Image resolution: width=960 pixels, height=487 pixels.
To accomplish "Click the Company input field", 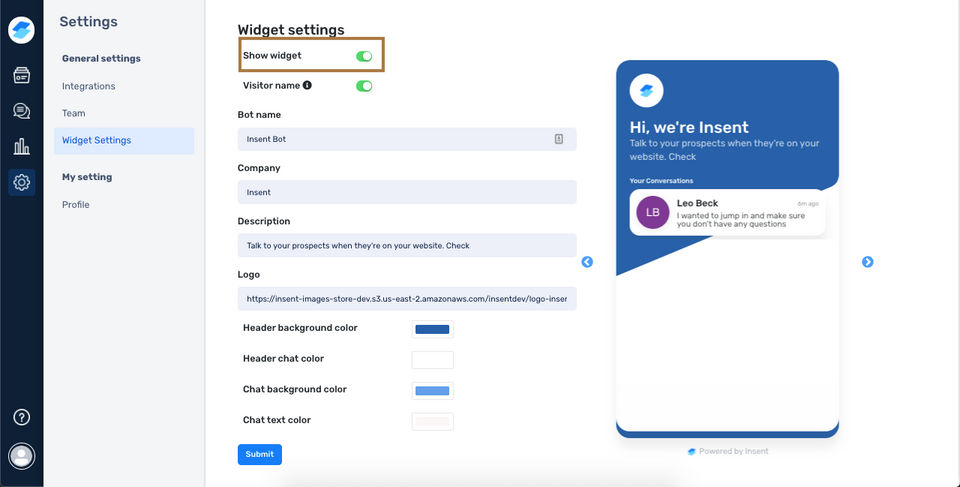I will tap(407, 192).
